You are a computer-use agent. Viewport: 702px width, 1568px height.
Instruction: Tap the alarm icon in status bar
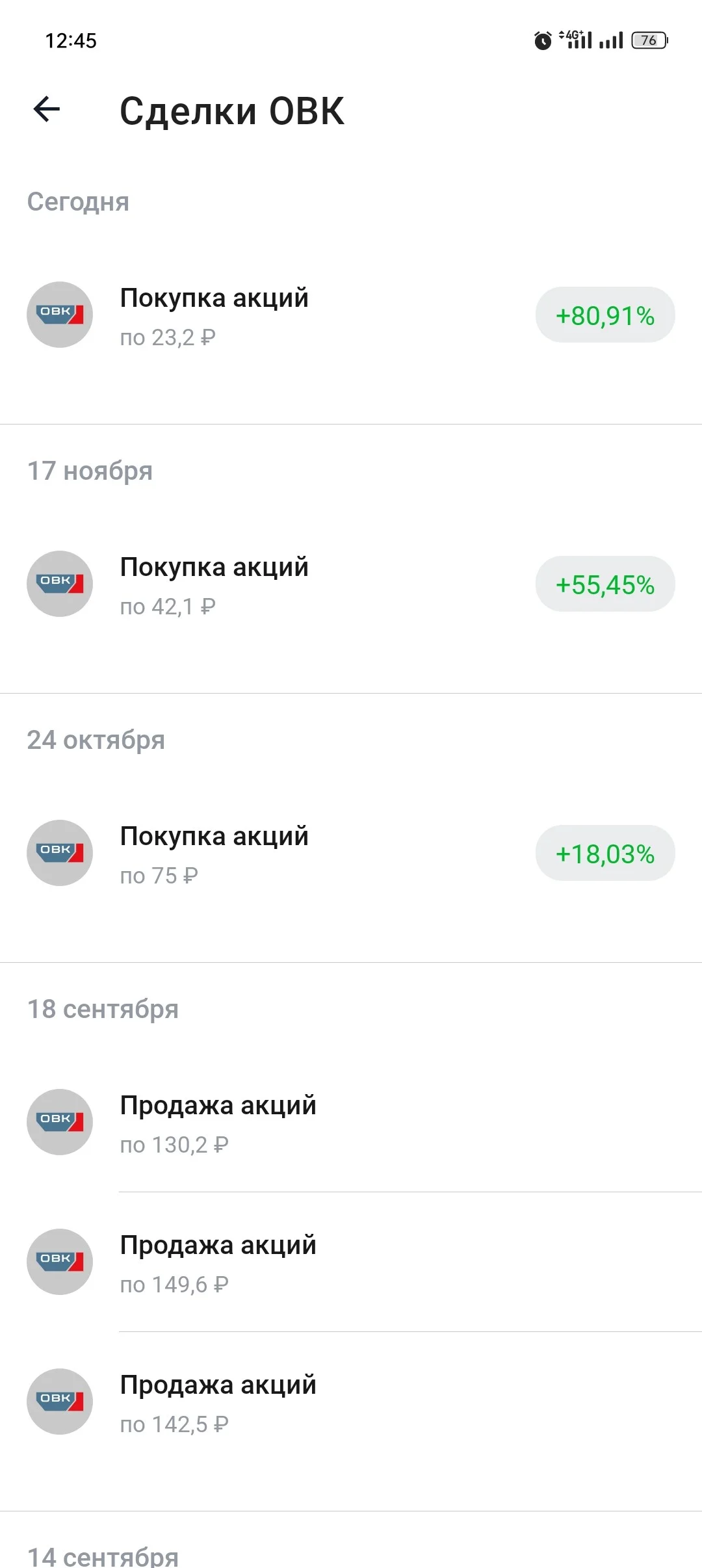(x=543, y=40)
